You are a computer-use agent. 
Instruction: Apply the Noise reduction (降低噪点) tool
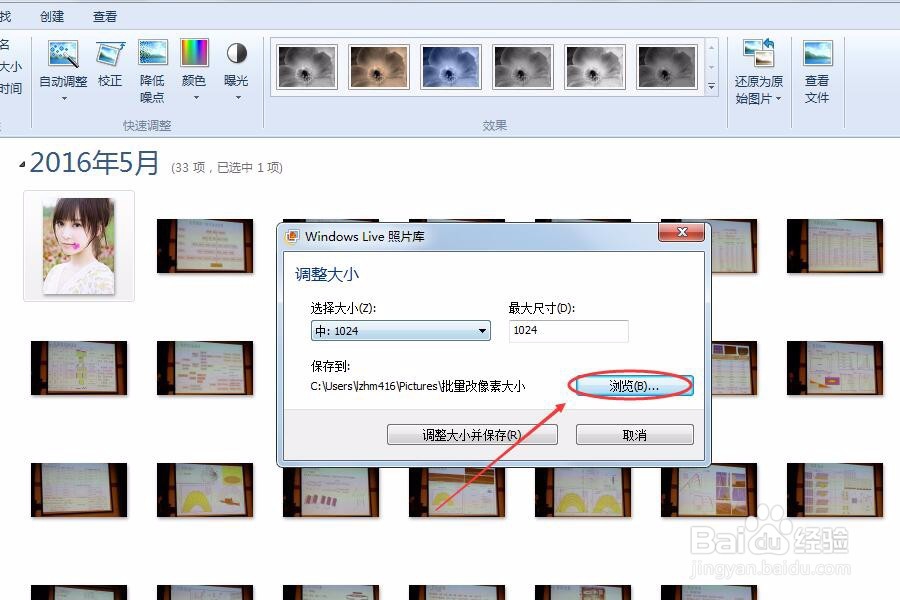[153, 53]
